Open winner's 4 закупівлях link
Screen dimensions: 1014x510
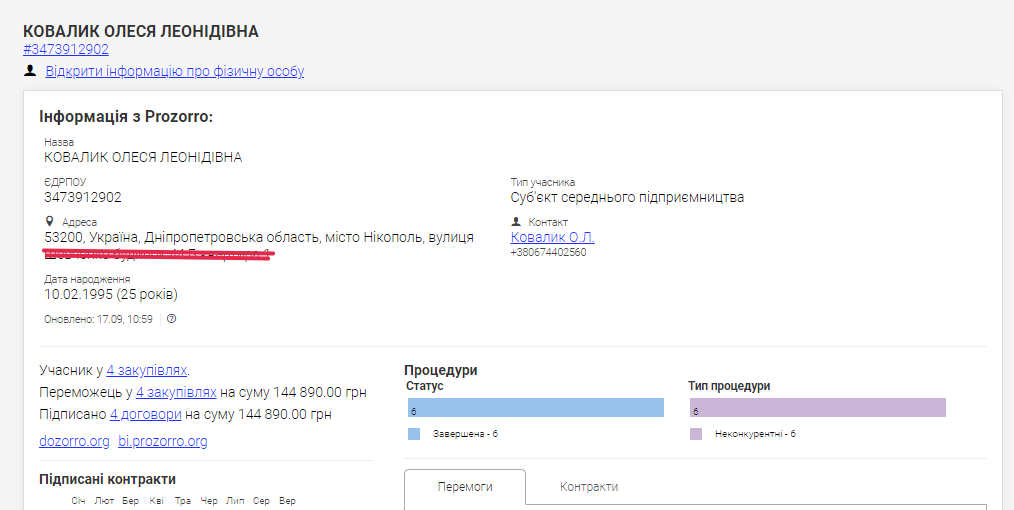(176, 392)
